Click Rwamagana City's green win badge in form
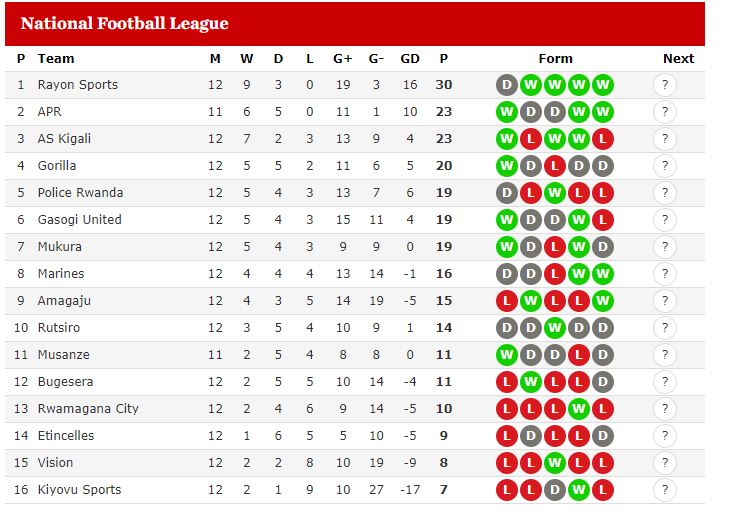 [x=579, y=409]
